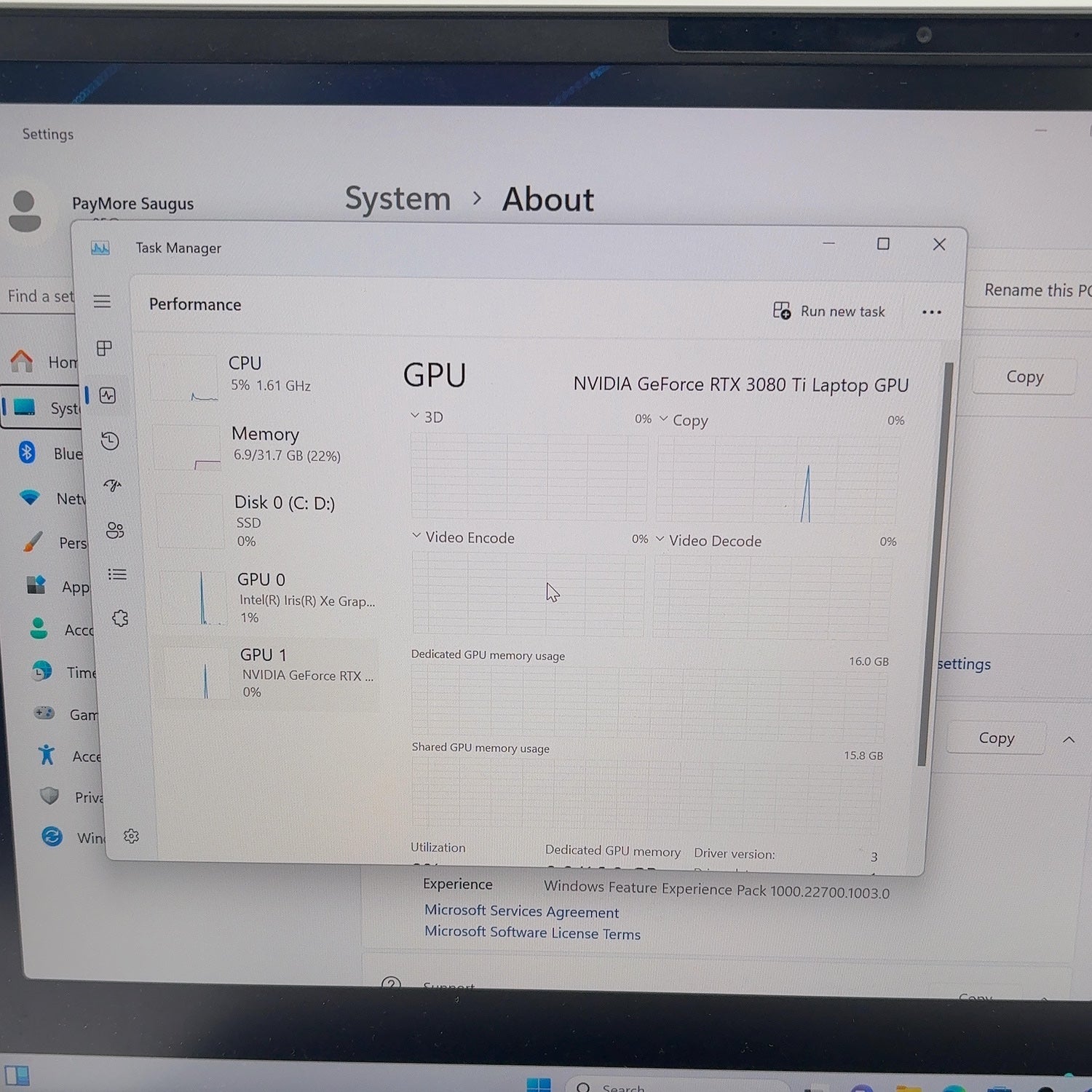Open Windows Update in Settings sidebar

pyautogui.click(x=73, y=837)
